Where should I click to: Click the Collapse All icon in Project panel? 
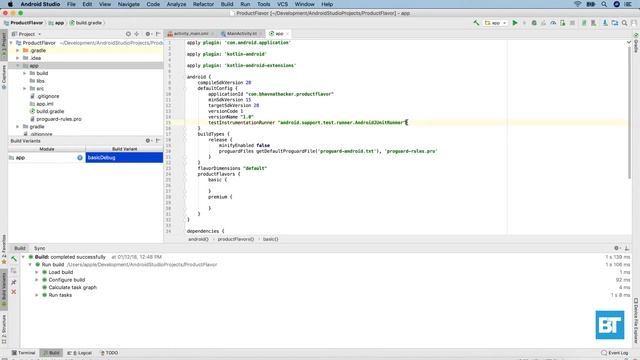tap(137, 34)
